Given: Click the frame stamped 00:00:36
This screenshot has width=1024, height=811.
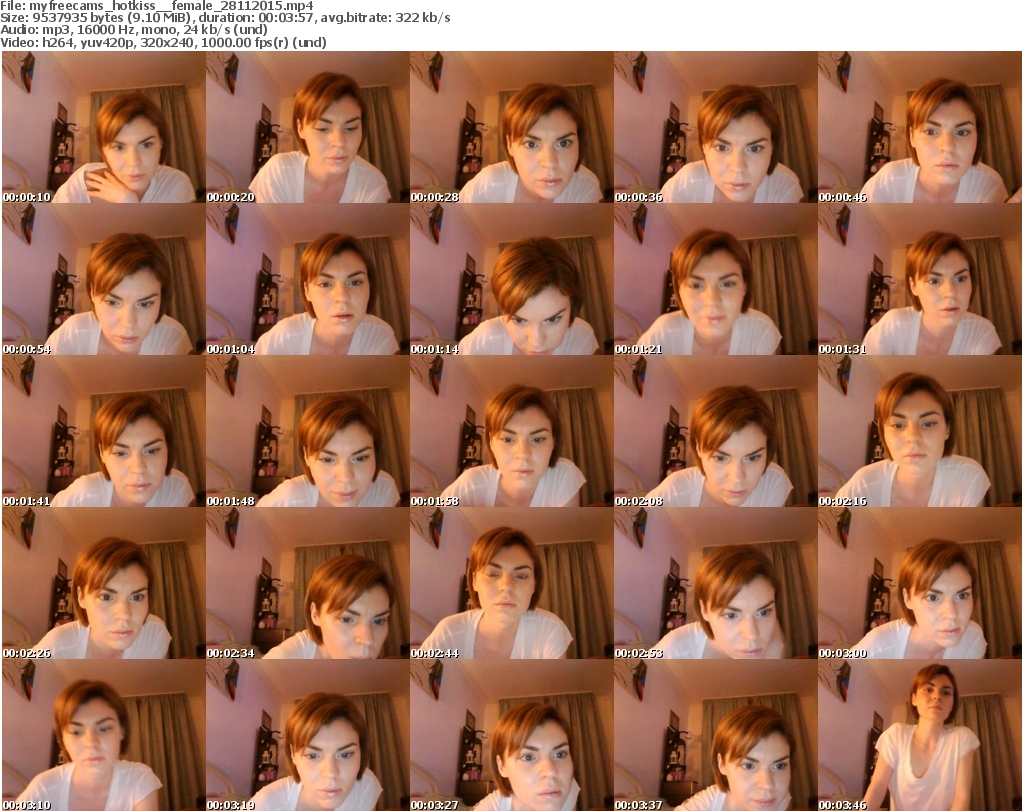Looking at the screenshot, I should pyautogui.click(x=716, y=127).
